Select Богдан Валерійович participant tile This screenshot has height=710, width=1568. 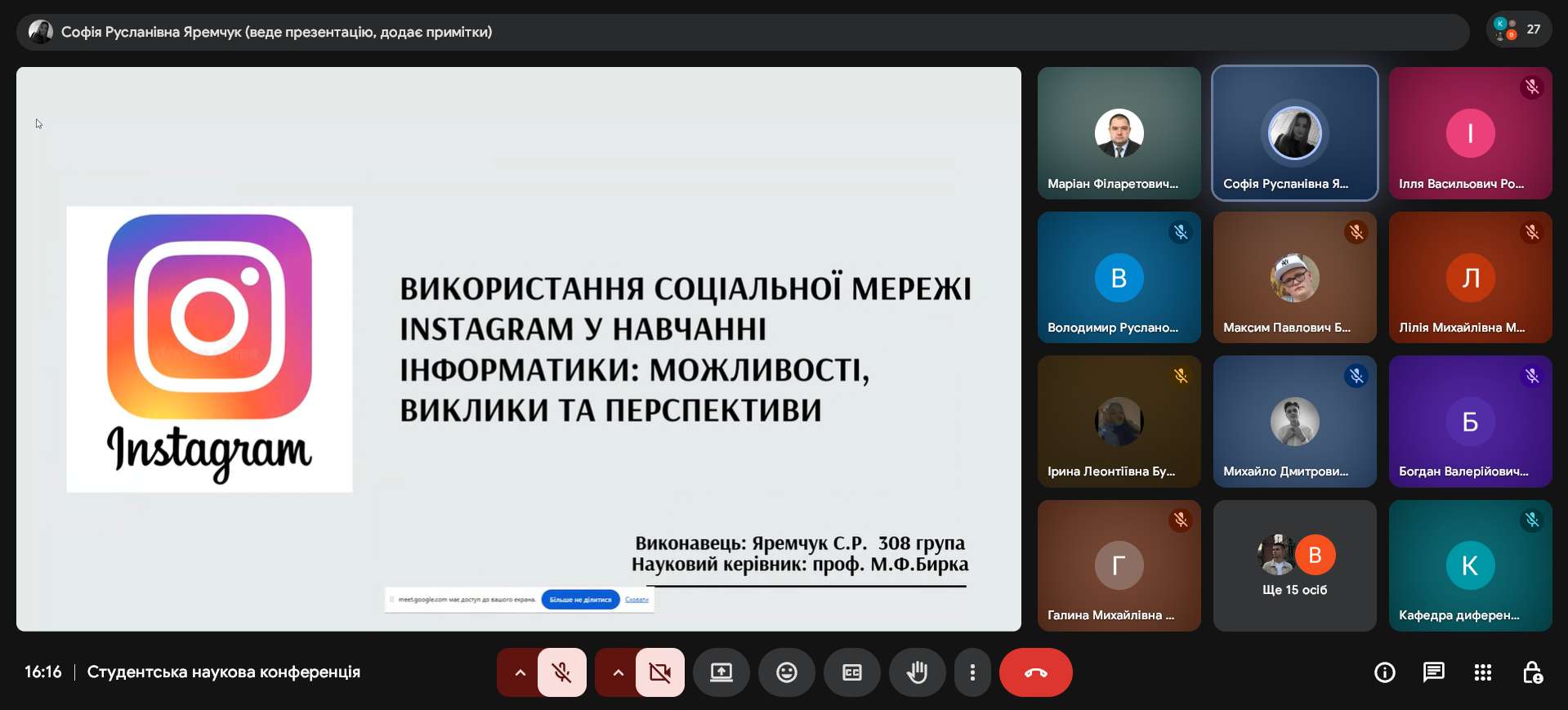[1471, 422]
